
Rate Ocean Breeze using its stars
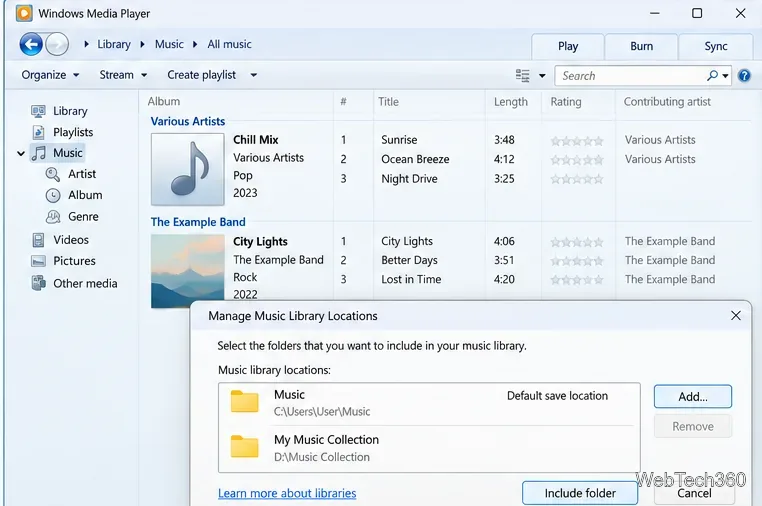click(577, 160)
